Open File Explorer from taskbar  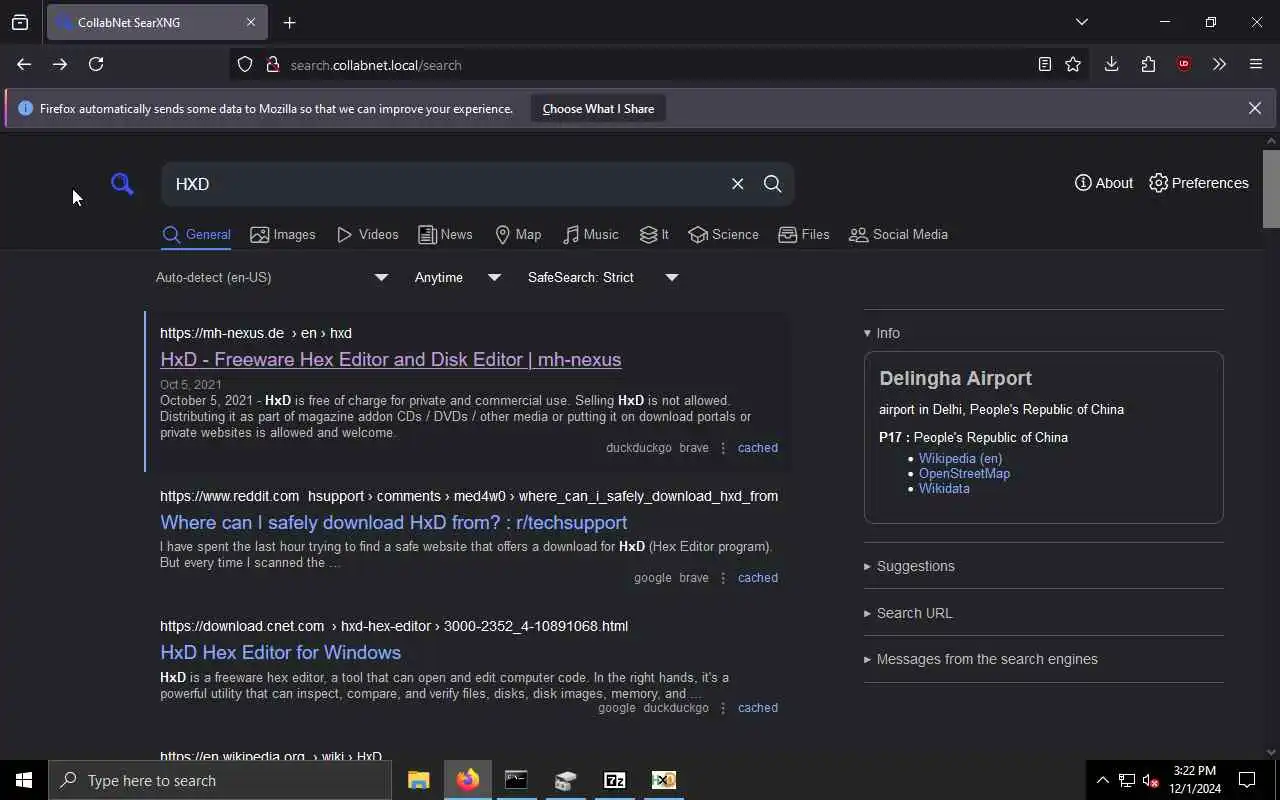click(418, 780)
